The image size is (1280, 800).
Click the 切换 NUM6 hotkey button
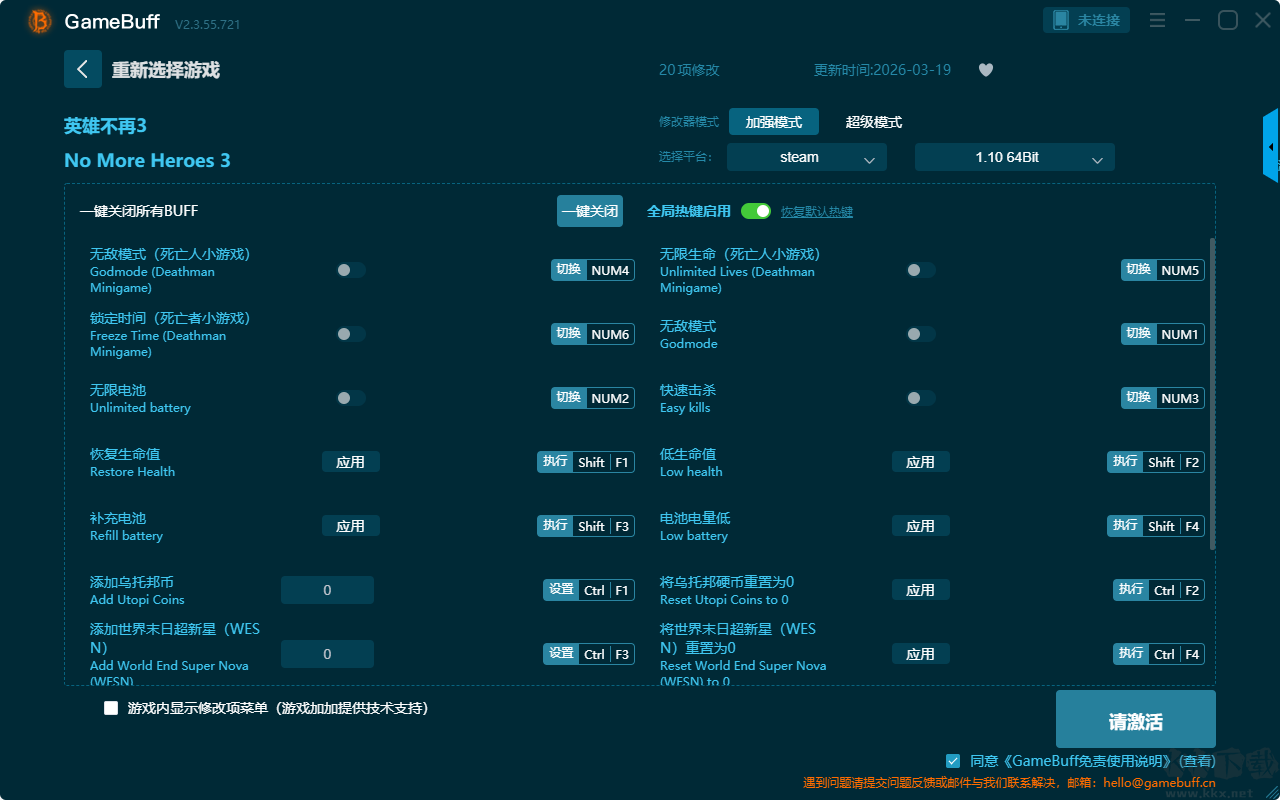[x=593, y=334]
